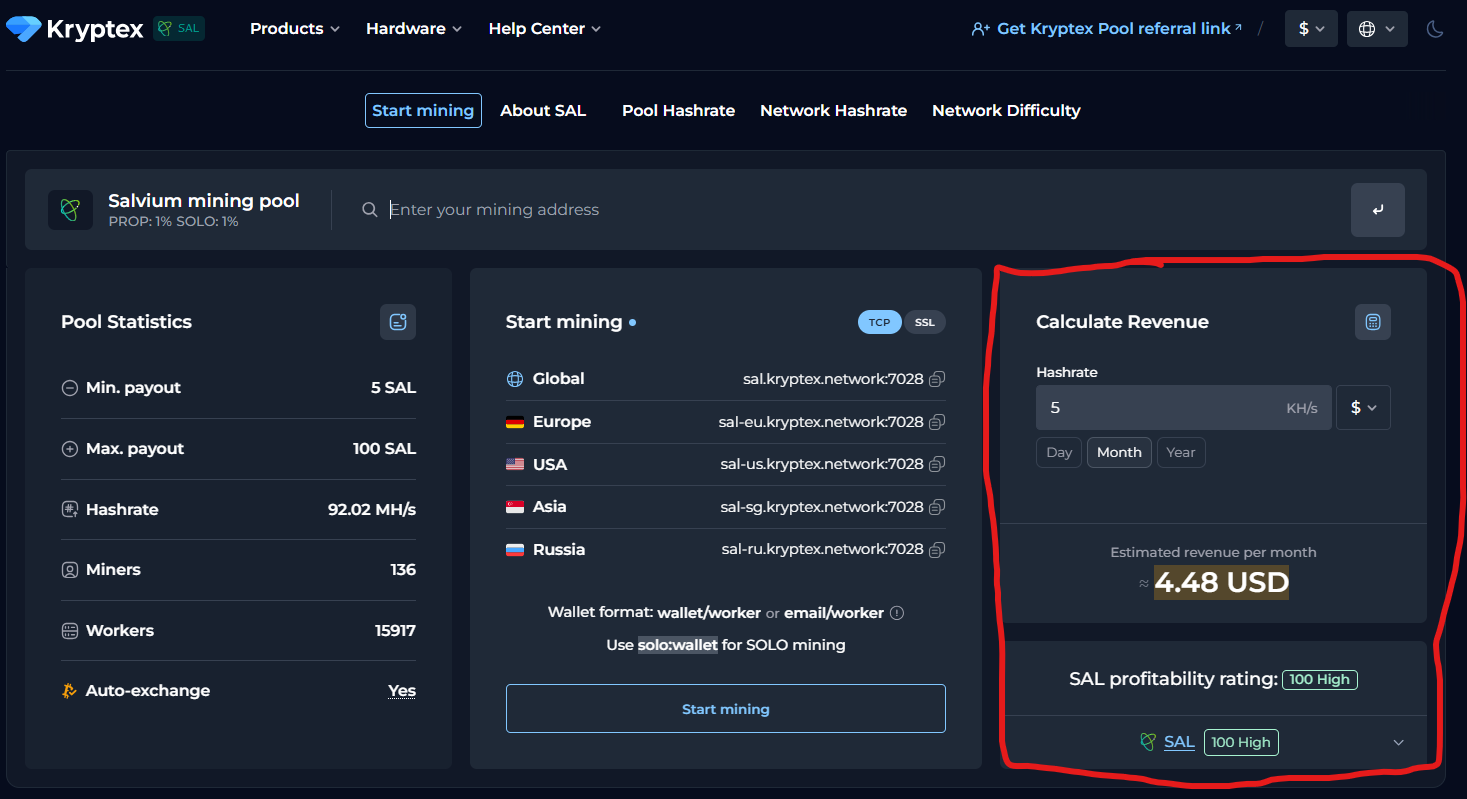Copy the Russia server address
Viewport: 1467px width, 799px height.
(x=937, y=550)
